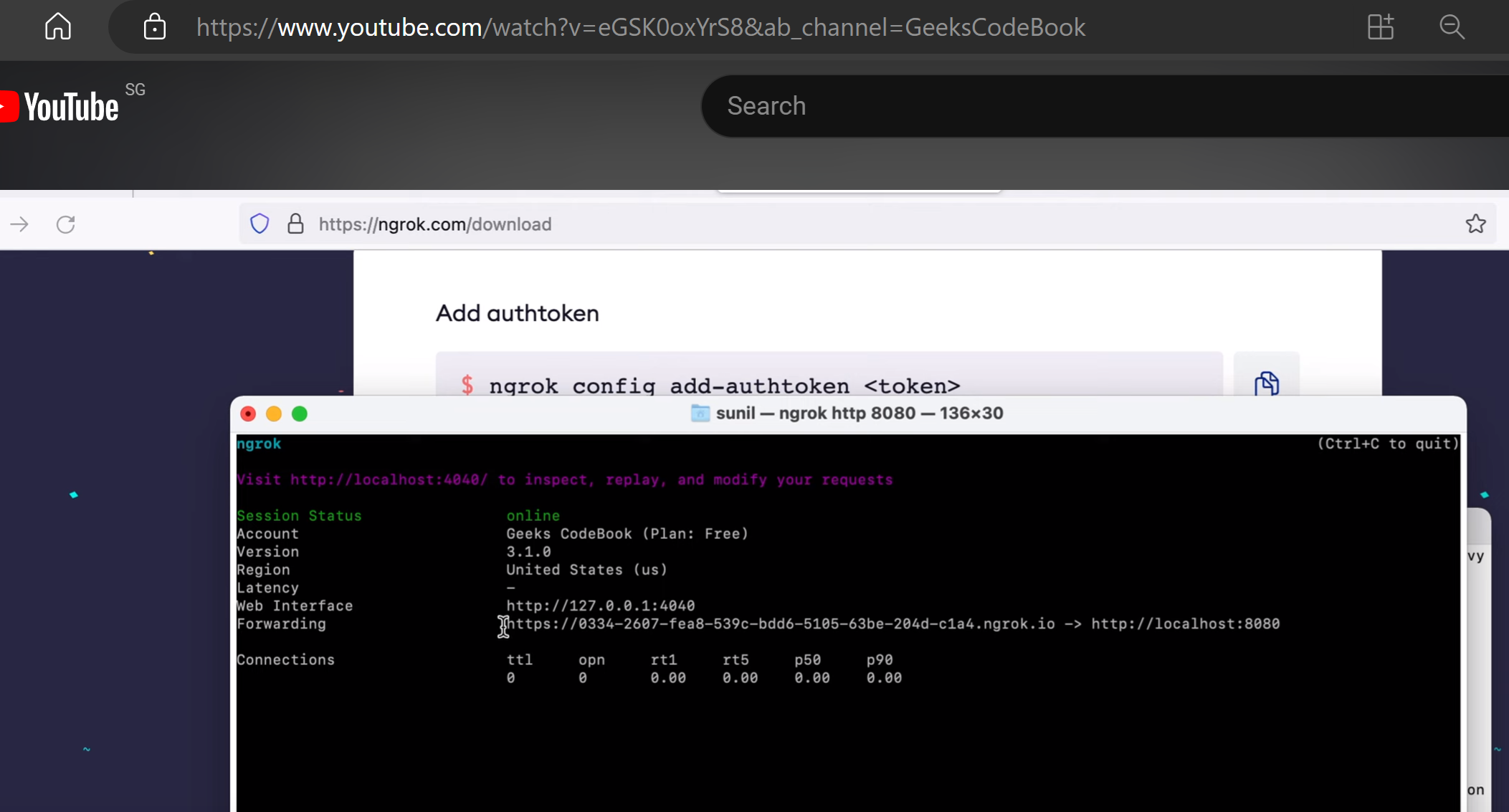Click the 'ttl' column header
Viewport: 1509px width, 812px height.
click(x=519, y=659)
